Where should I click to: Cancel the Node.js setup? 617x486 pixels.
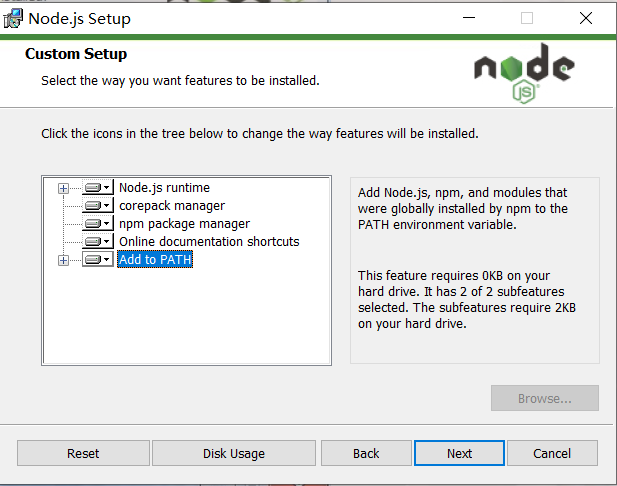click(x=552, y=453)
